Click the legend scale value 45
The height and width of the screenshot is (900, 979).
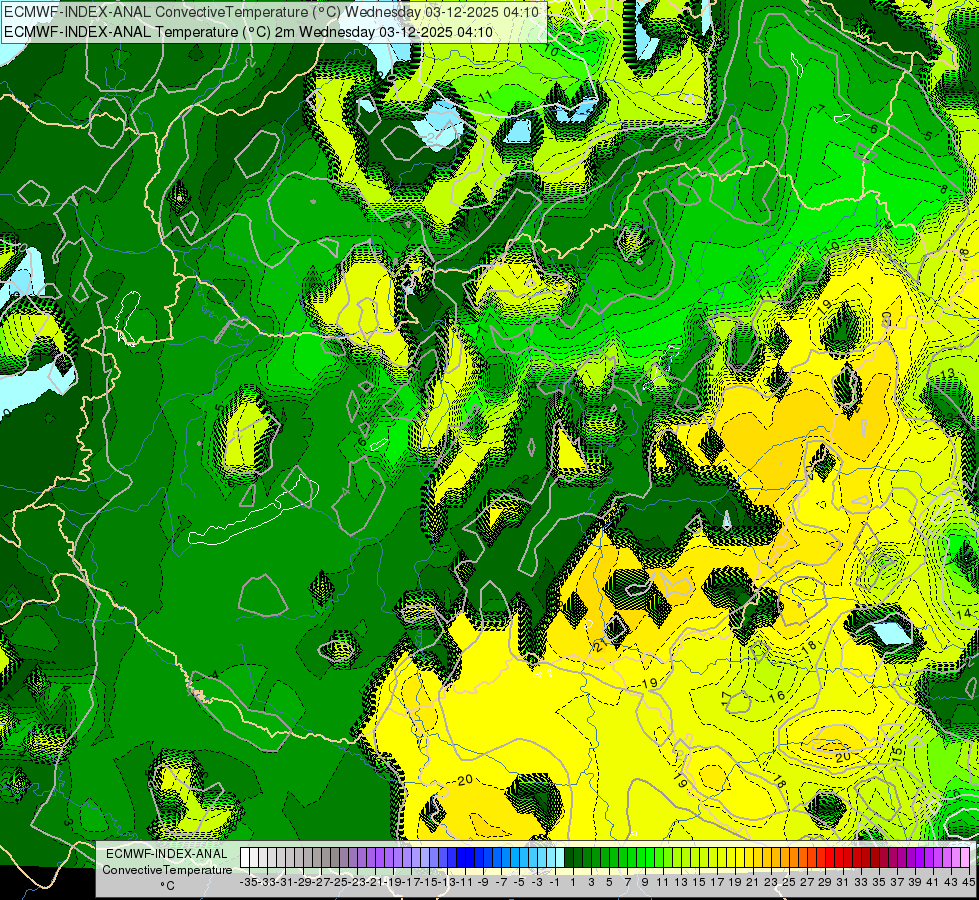(968, 882)
